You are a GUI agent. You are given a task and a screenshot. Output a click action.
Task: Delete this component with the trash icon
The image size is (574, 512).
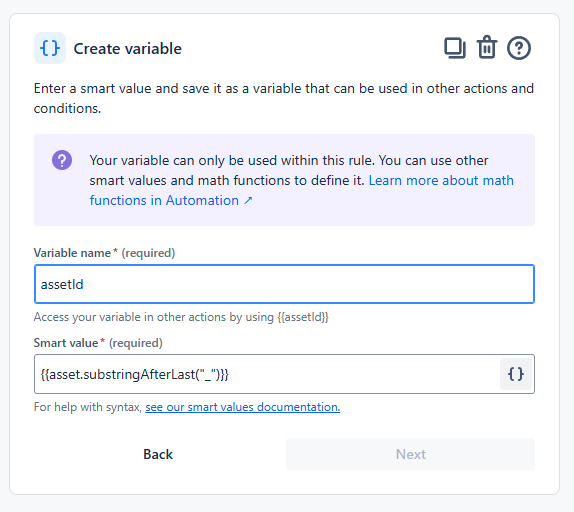[x=487, y=47]
